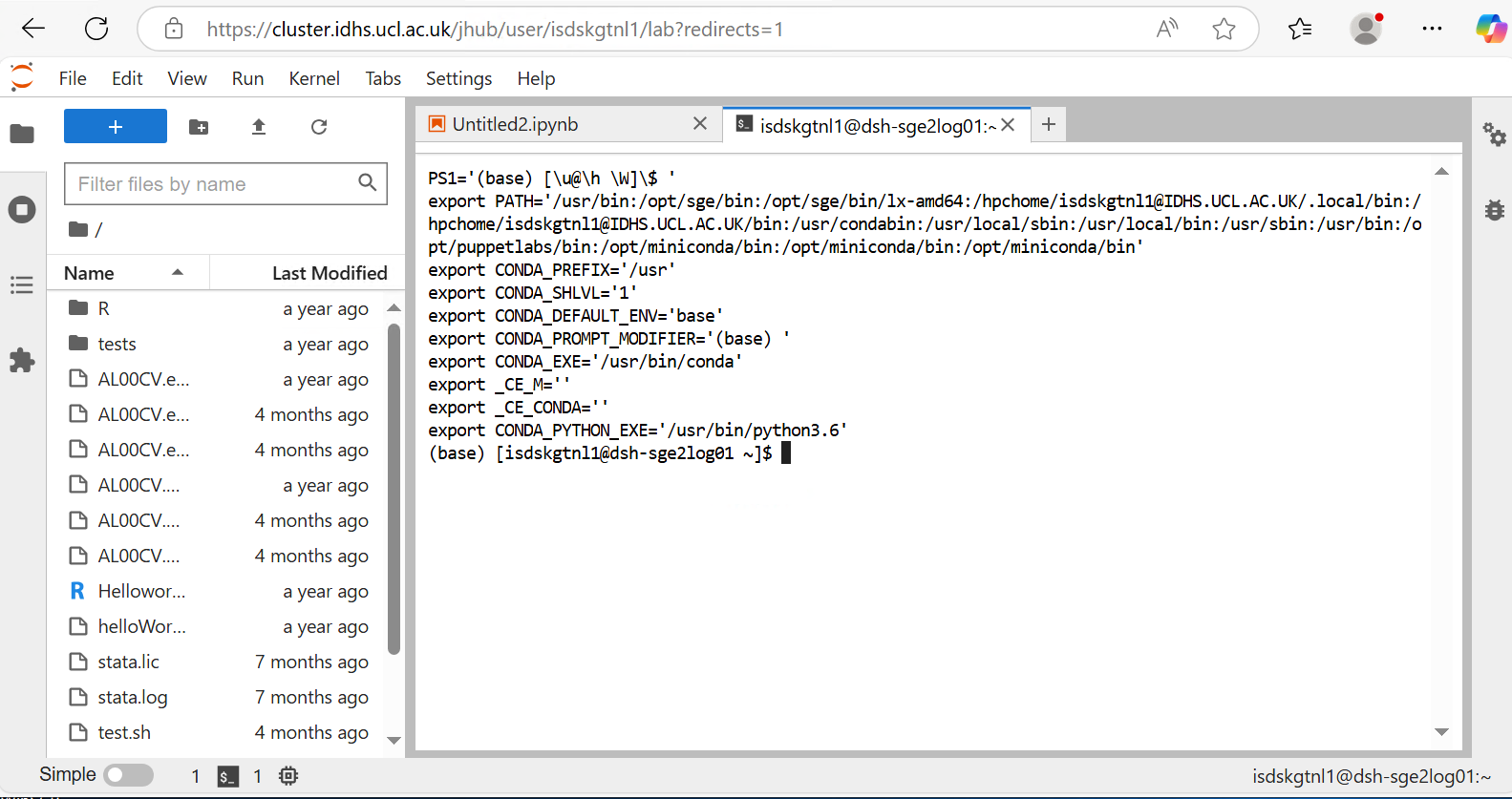Click terminal scroll down arrow
This screenshot has width=1512, height=799.
[1441, 732]
